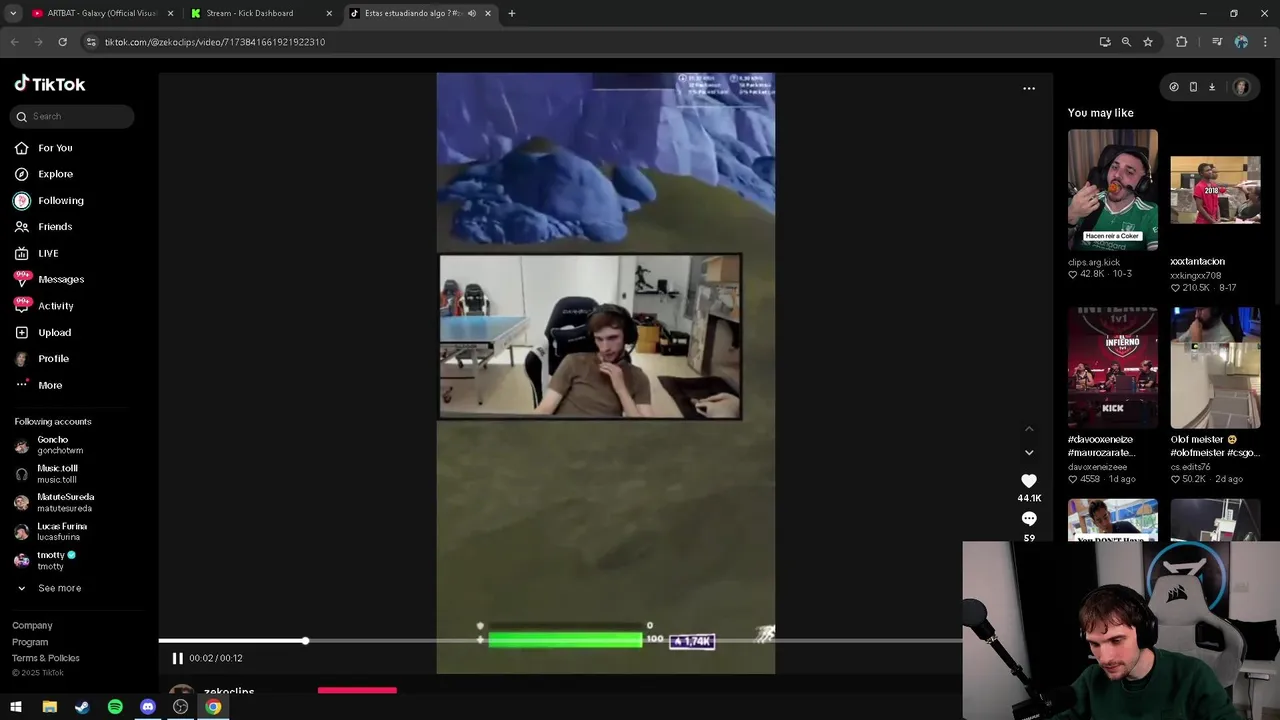The width and height of the screenshot is (1280, 720).
Task: Open the get-app phone icon
Action: coord(1193,87)
